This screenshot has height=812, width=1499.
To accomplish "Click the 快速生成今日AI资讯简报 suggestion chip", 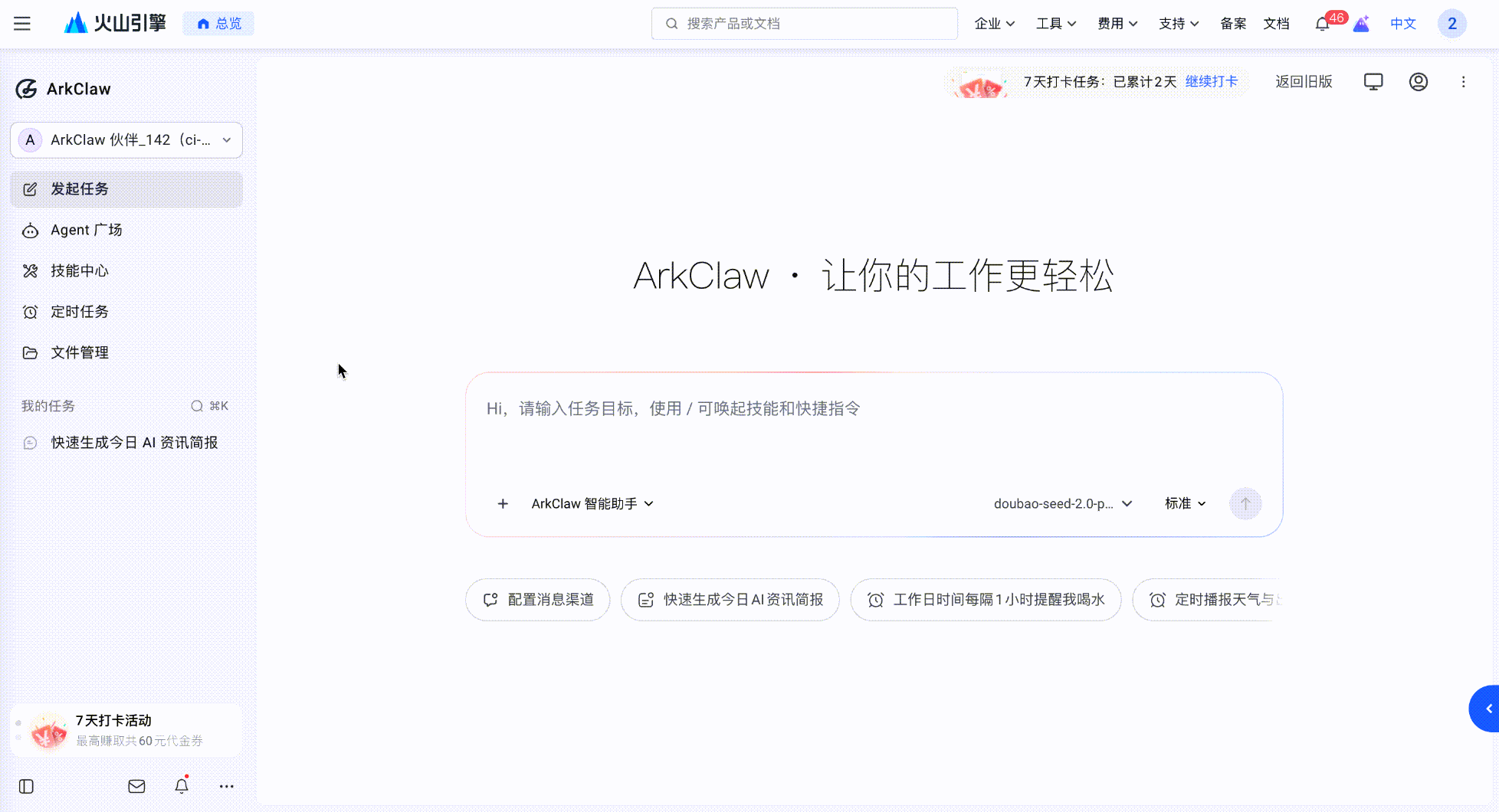I will tap(730, 600).
